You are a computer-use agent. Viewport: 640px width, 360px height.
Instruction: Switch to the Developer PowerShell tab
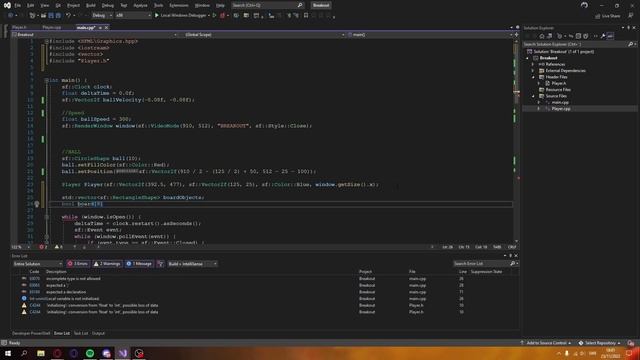[31, 333]
